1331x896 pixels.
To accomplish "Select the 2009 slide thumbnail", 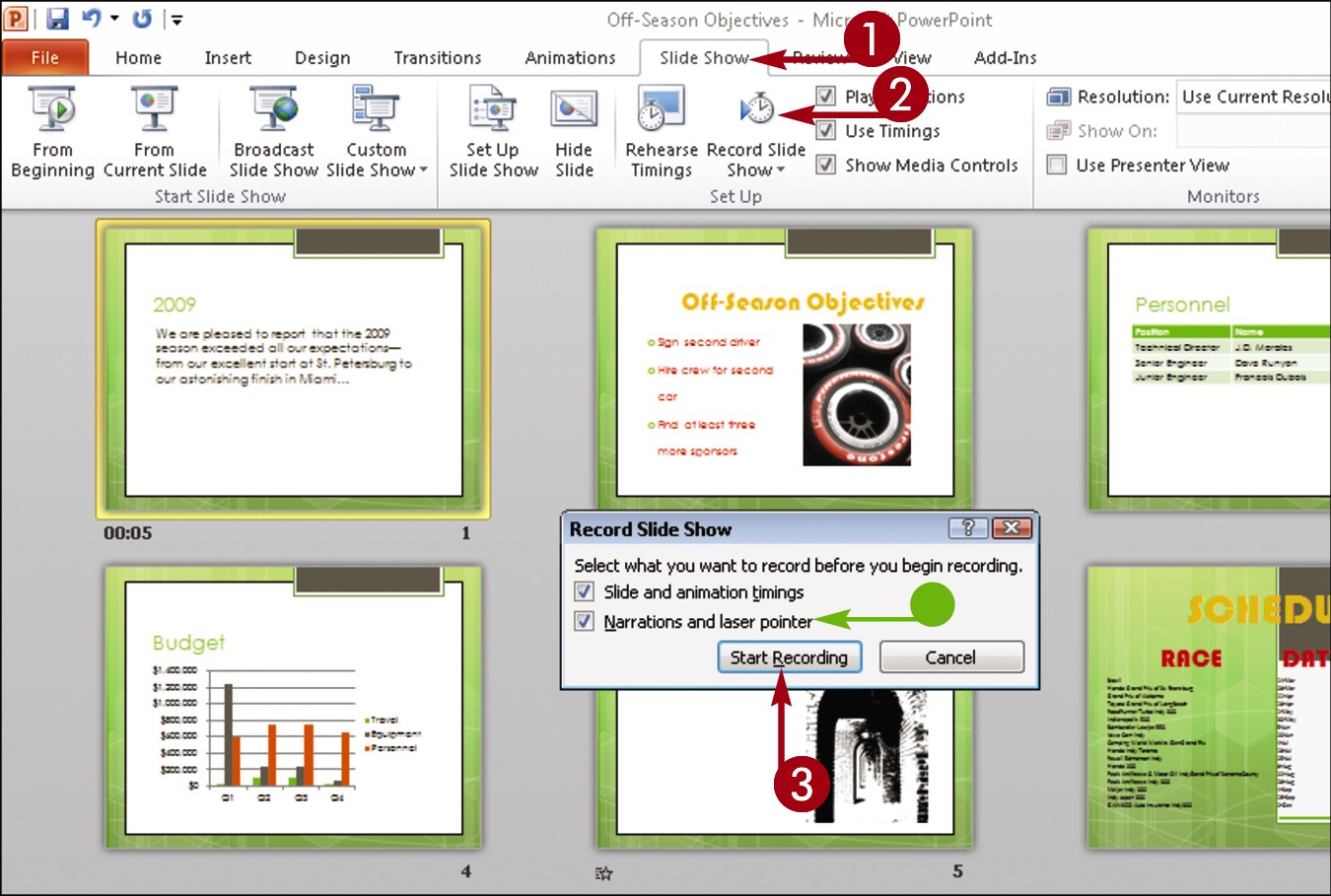I will point(293,370).
